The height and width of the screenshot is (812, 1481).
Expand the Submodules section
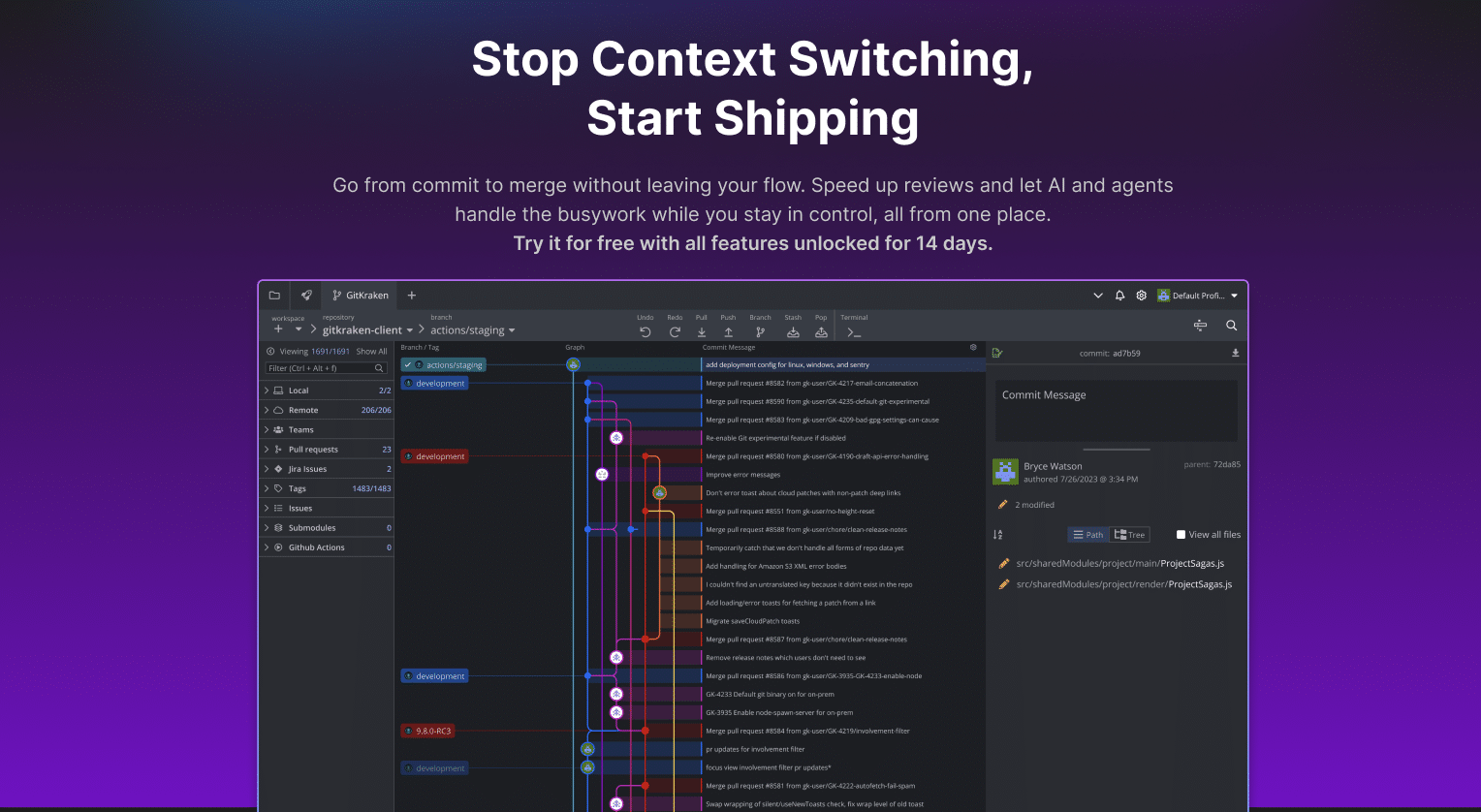(x=328, y=528)
